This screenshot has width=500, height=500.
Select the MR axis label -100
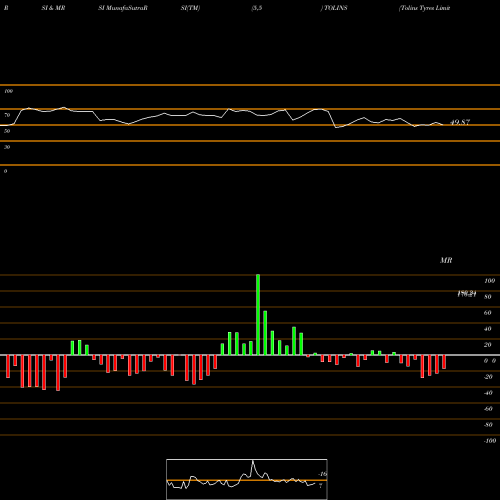coord(490,441)
